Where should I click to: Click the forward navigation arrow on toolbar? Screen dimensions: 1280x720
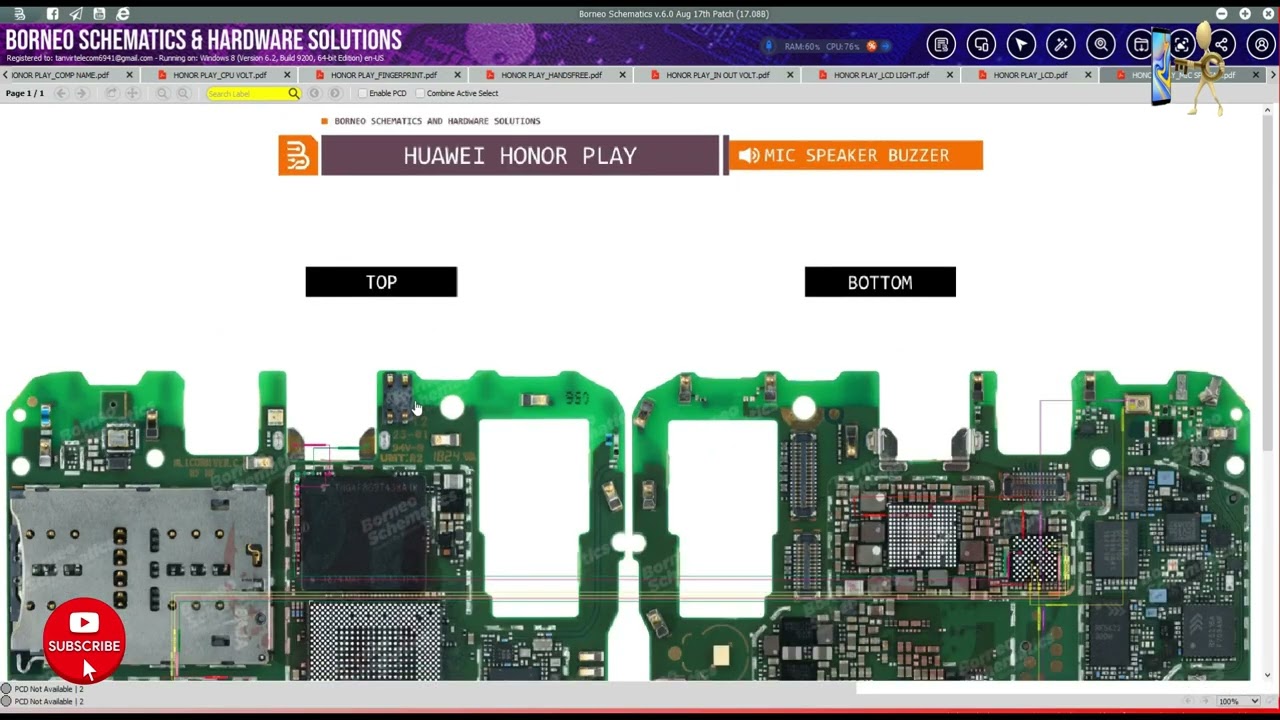pyautogui.click(x=82, y=93)
